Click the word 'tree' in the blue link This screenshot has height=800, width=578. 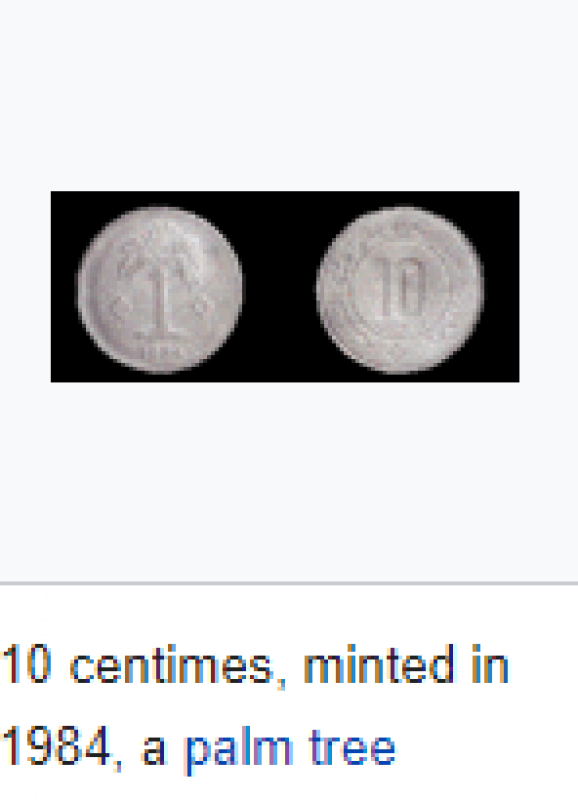point(353,747)
